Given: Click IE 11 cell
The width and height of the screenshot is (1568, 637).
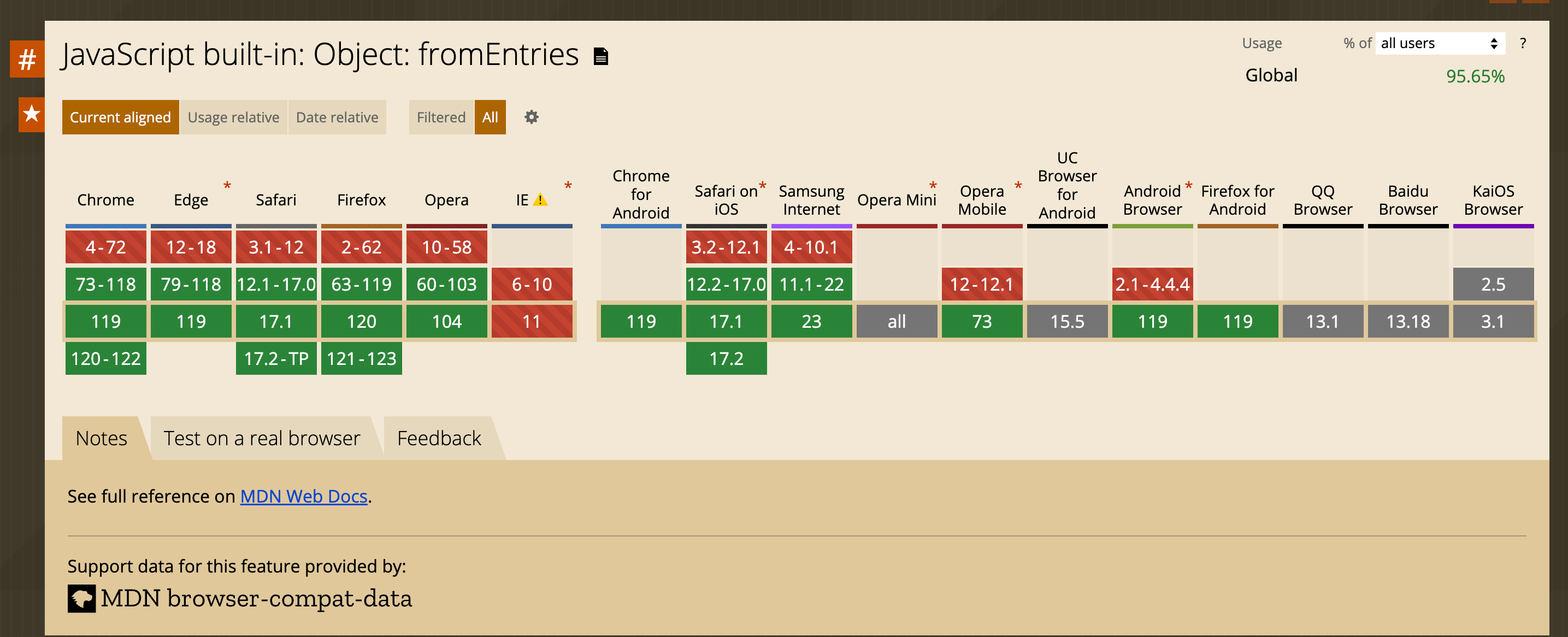Looking at the screenshot, I should click(532, 321).
